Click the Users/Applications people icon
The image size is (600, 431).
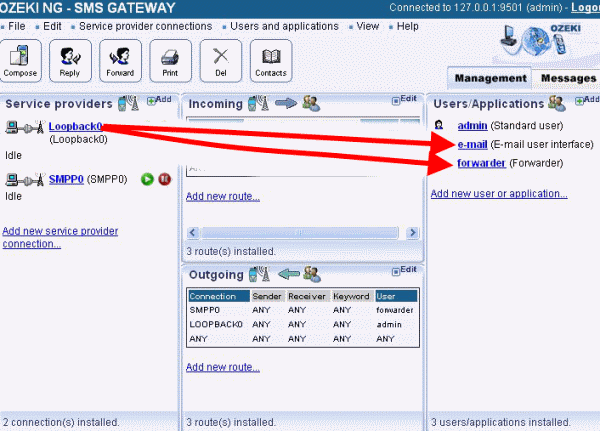click(557, 103)
